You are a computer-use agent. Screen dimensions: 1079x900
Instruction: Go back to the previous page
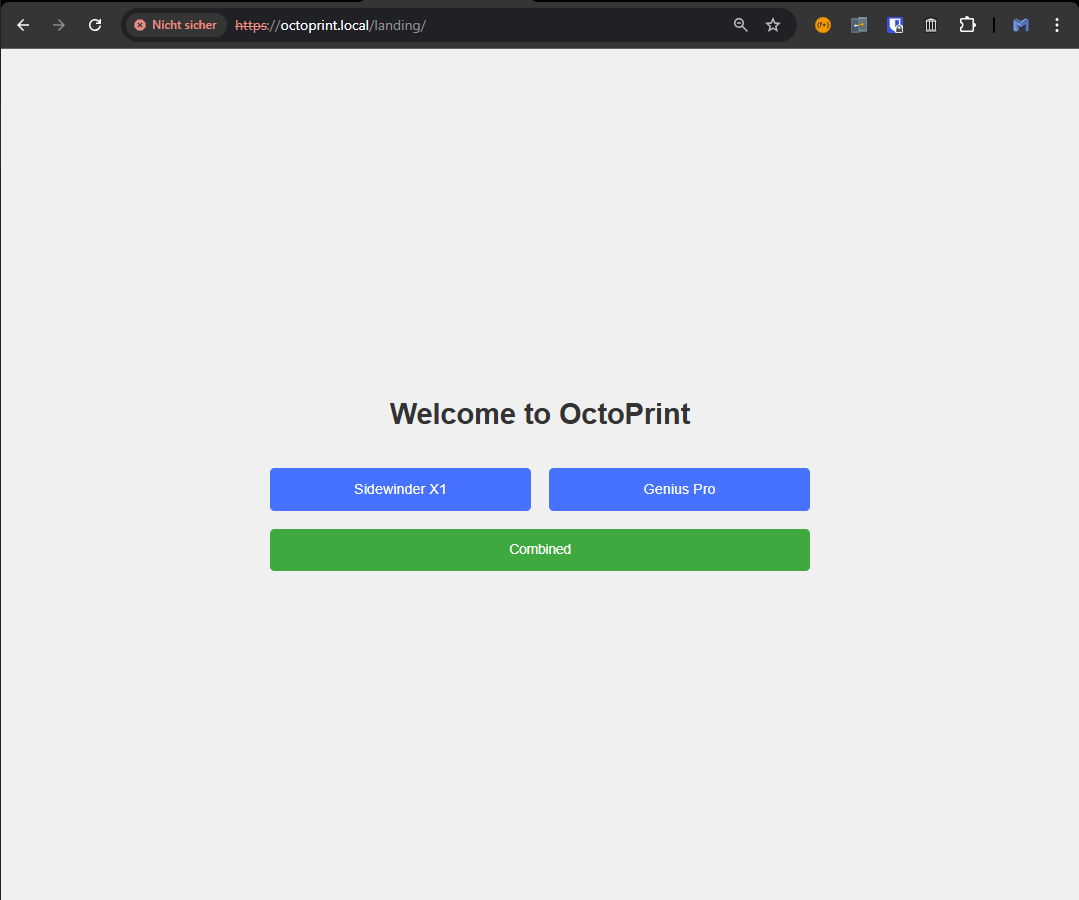coord(23,25)
